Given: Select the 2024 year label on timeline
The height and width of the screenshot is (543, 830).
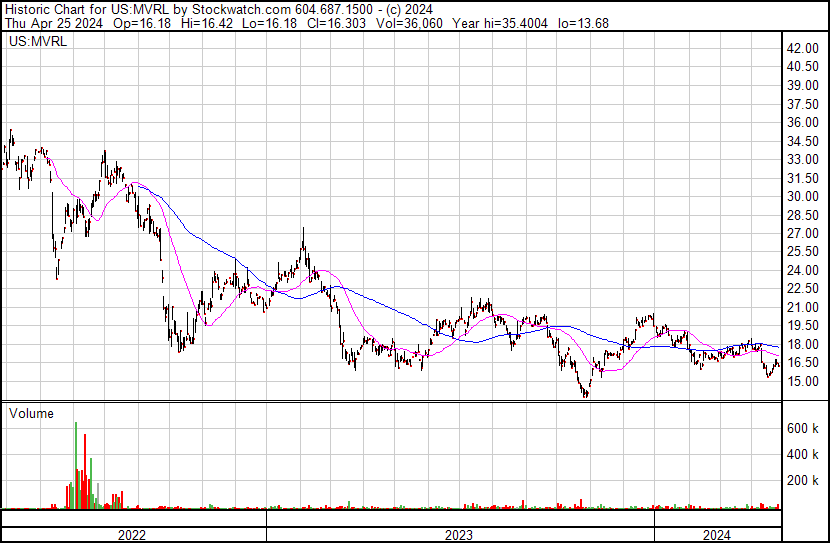Looking at the screenshot, I should (x=716, y=534).
